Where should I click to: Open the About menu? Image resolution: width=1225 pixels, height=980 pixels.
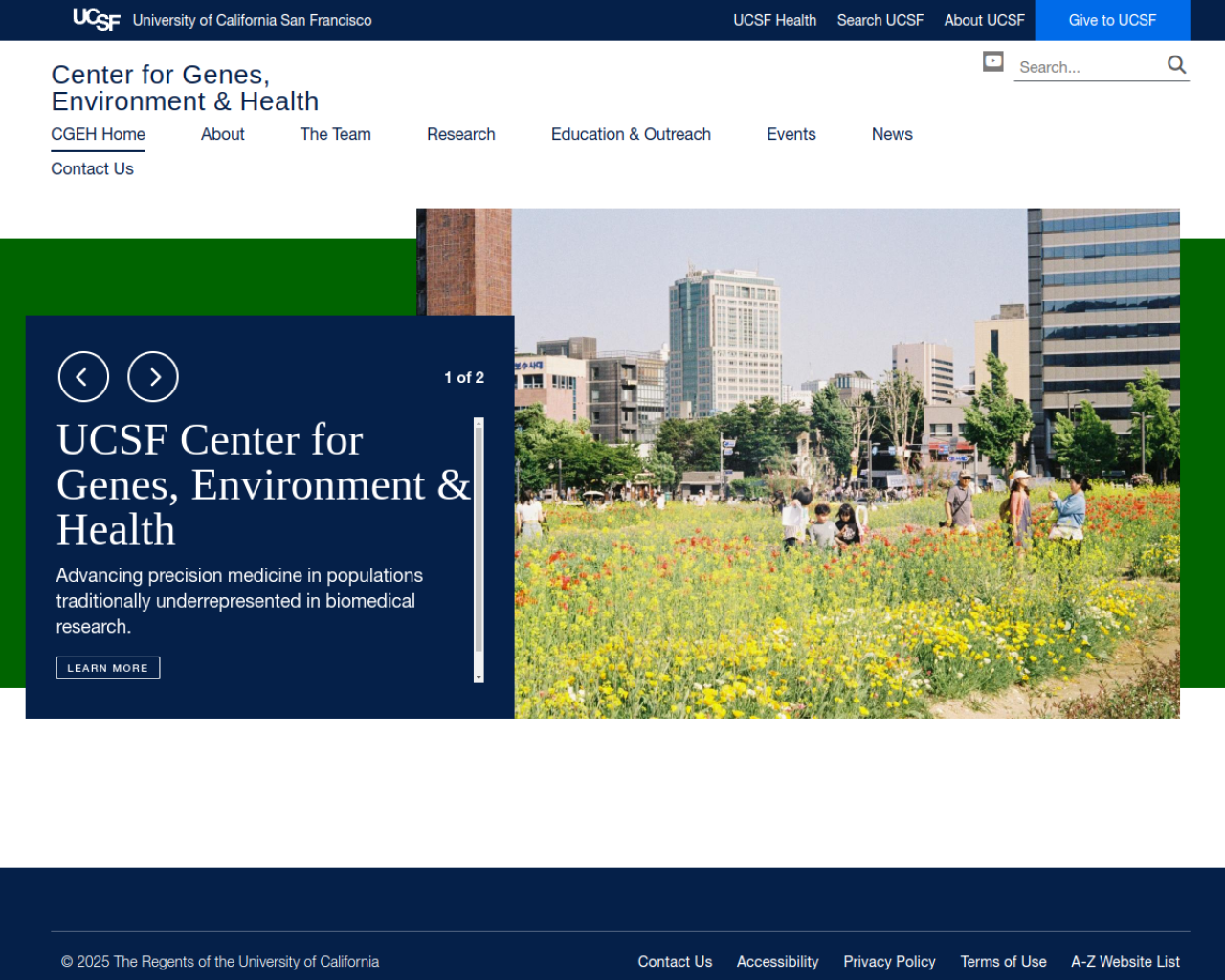[222, 134]
